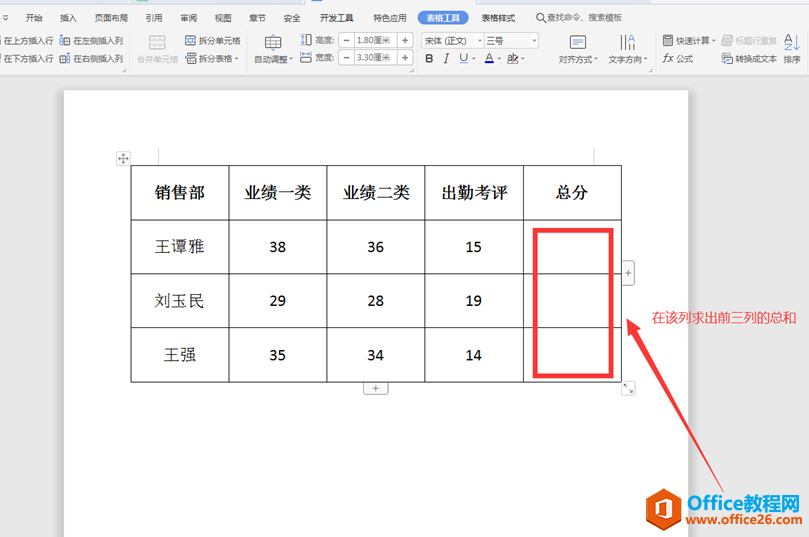Toggle Bold formatting
The height and width of the screenshot is (537, 809).
[x=429, y=59]
